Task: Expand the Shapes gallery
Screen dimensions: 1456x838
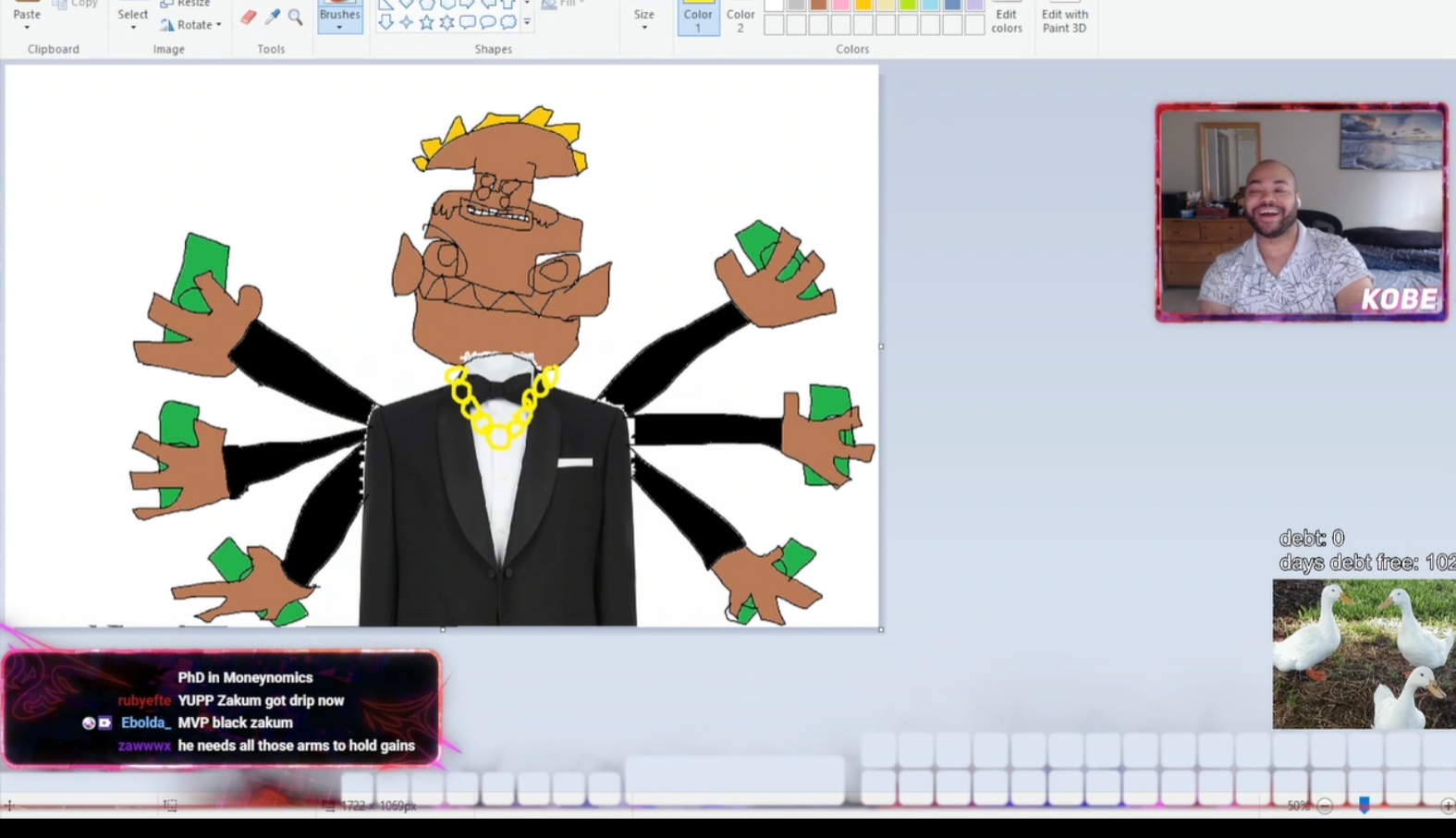Action: click(527, 22)
